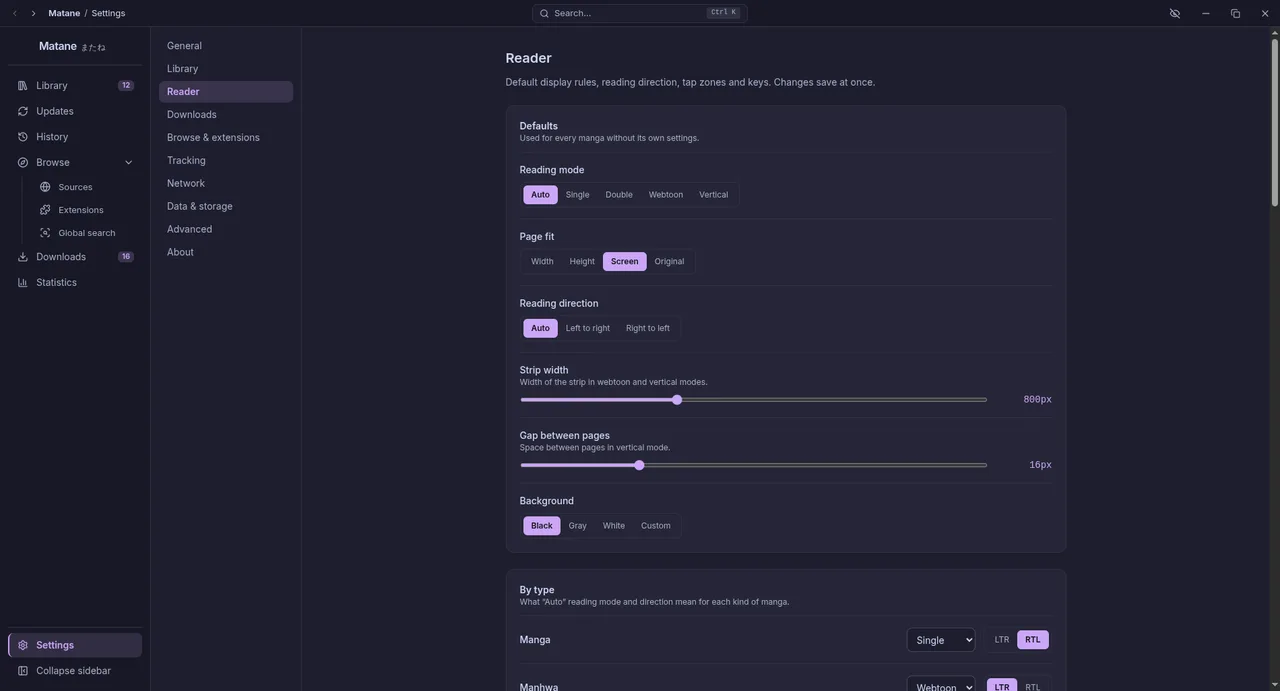The image size is (1280, 691).
Task: Choose Right to left reading direction
Action: point(648,328)
